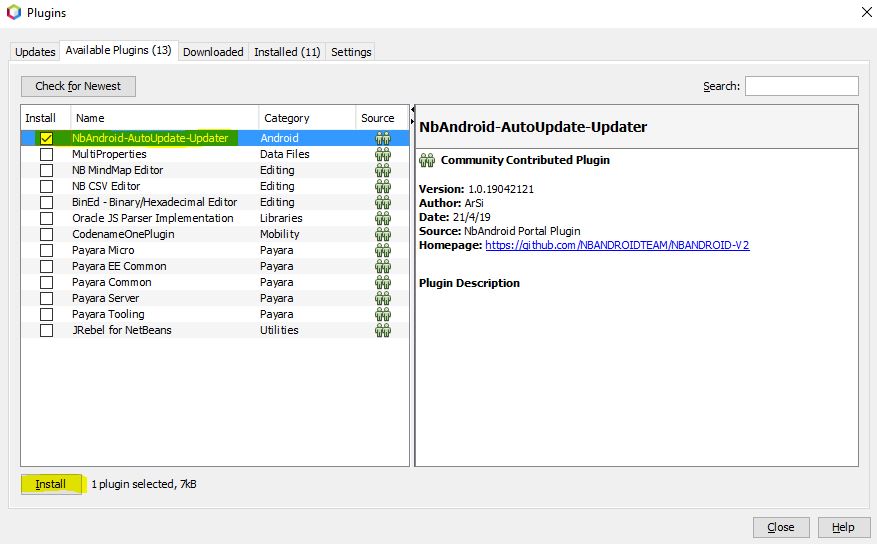Screen dimensions: 877x544
Task: Click the Install button
Action: coord(51,484)
